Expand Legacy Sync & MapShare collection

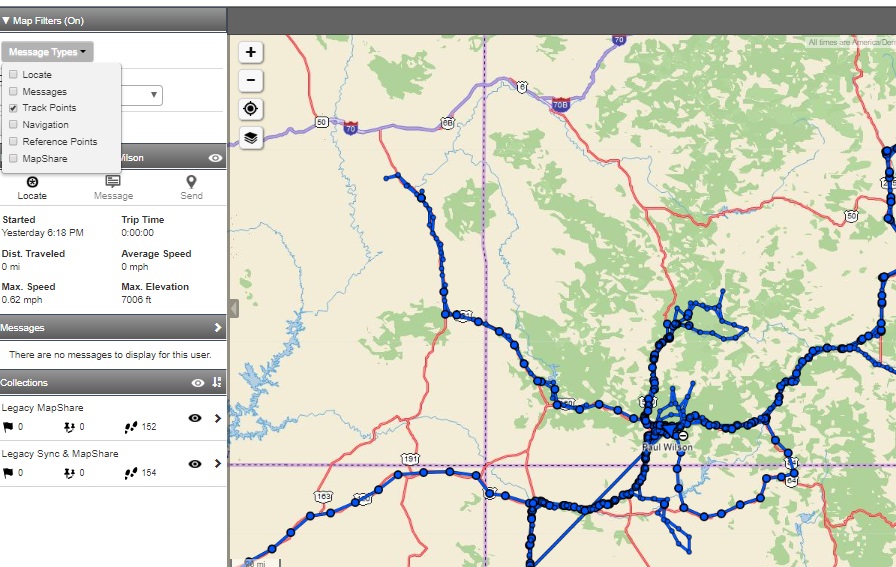click(217, 464)
